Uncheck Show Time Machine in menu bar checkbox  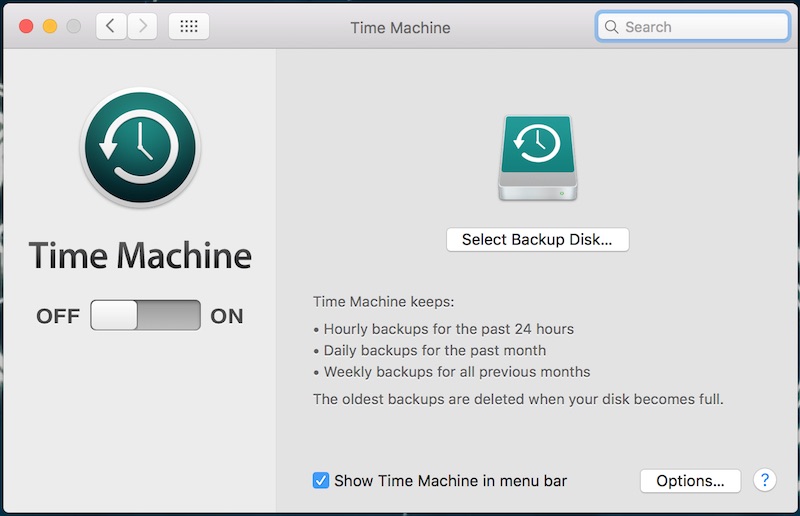320,480
